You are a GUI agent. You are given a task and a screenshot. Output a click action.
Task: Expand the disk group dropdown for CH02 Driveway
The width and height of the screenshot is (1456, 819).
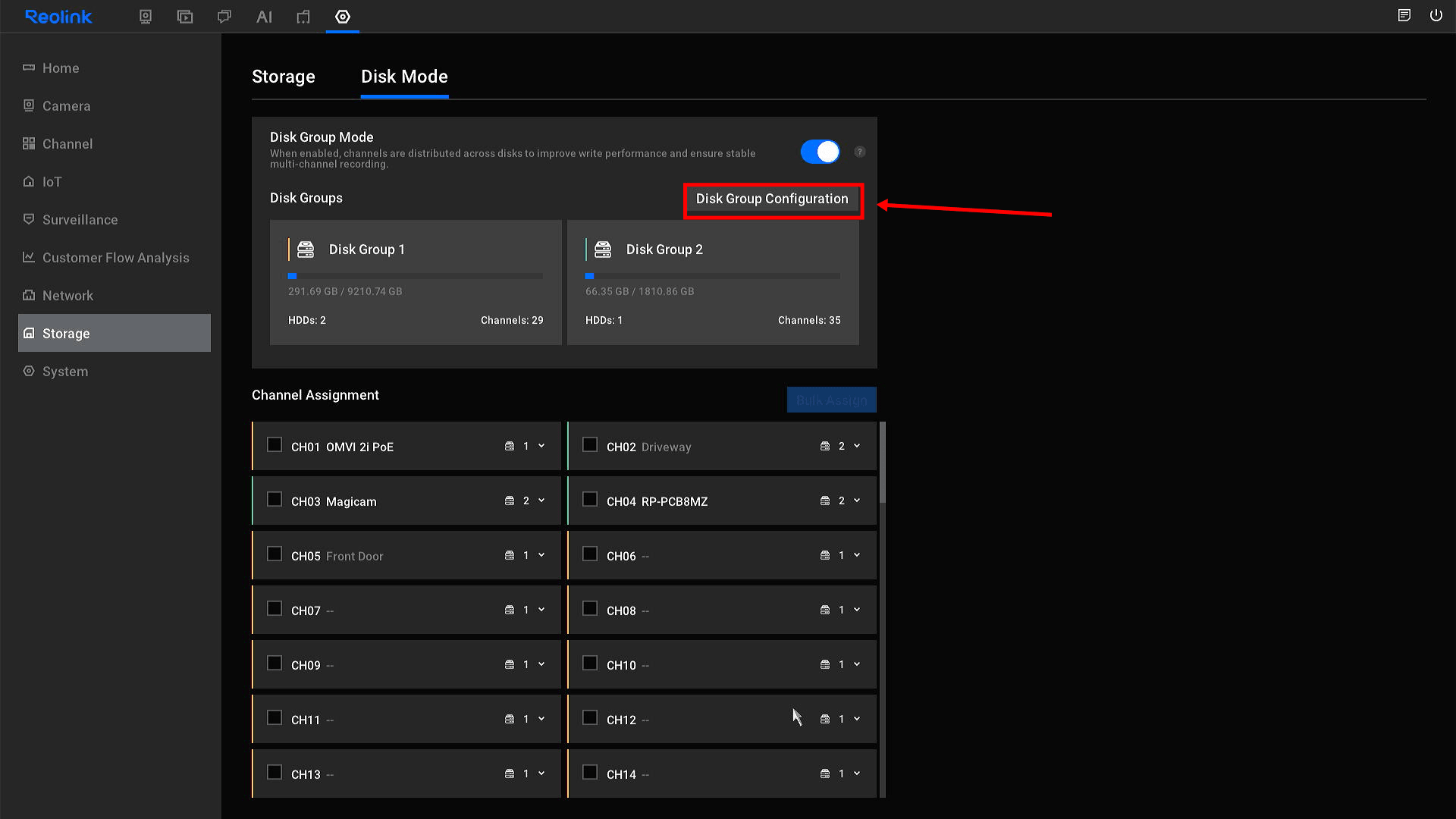(857, 447)
